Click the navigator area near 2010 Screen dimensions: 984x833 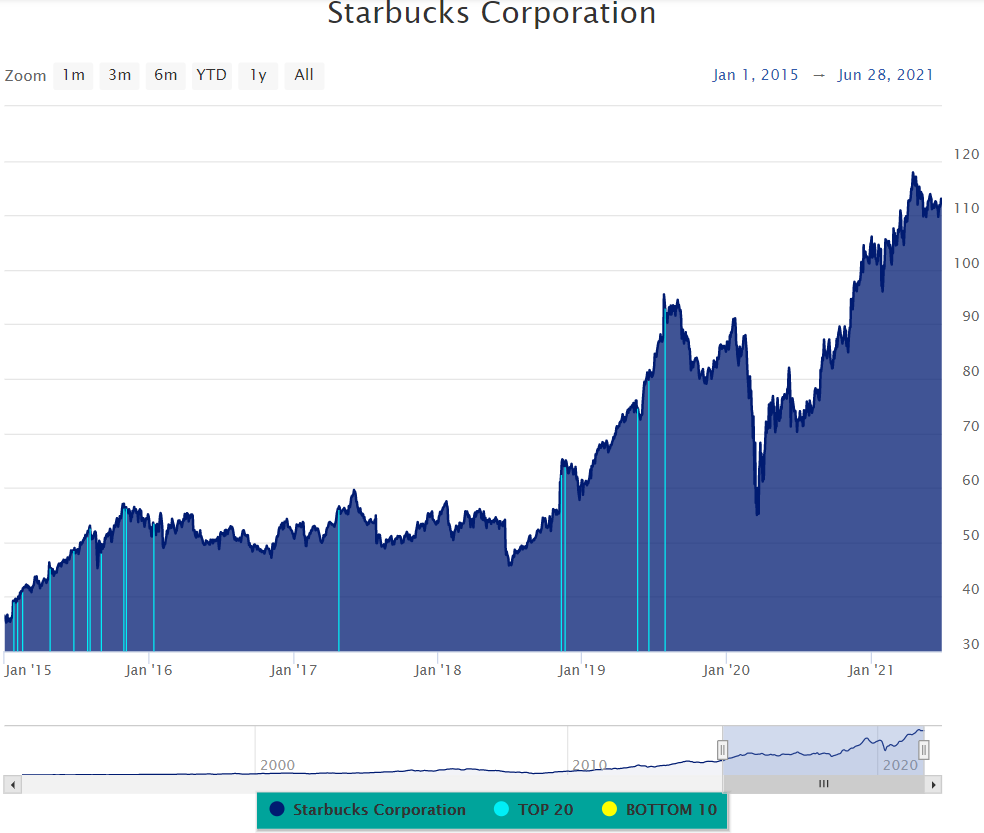[589, 765]
